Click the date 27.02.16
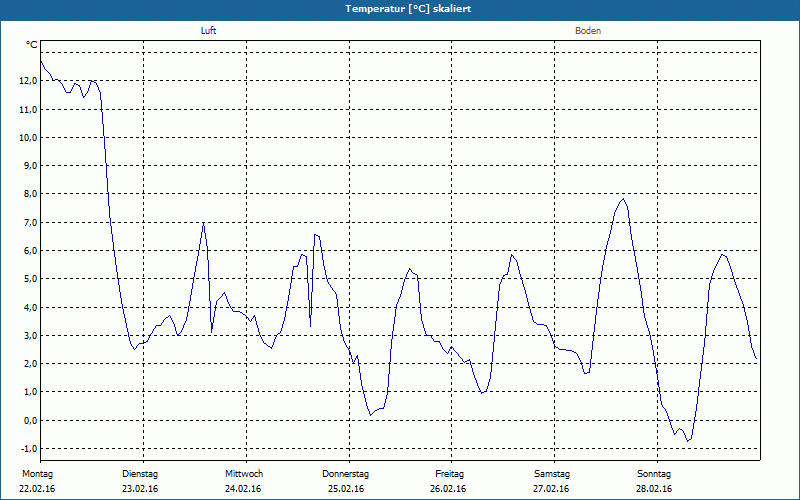 click(x=551, y=489)
